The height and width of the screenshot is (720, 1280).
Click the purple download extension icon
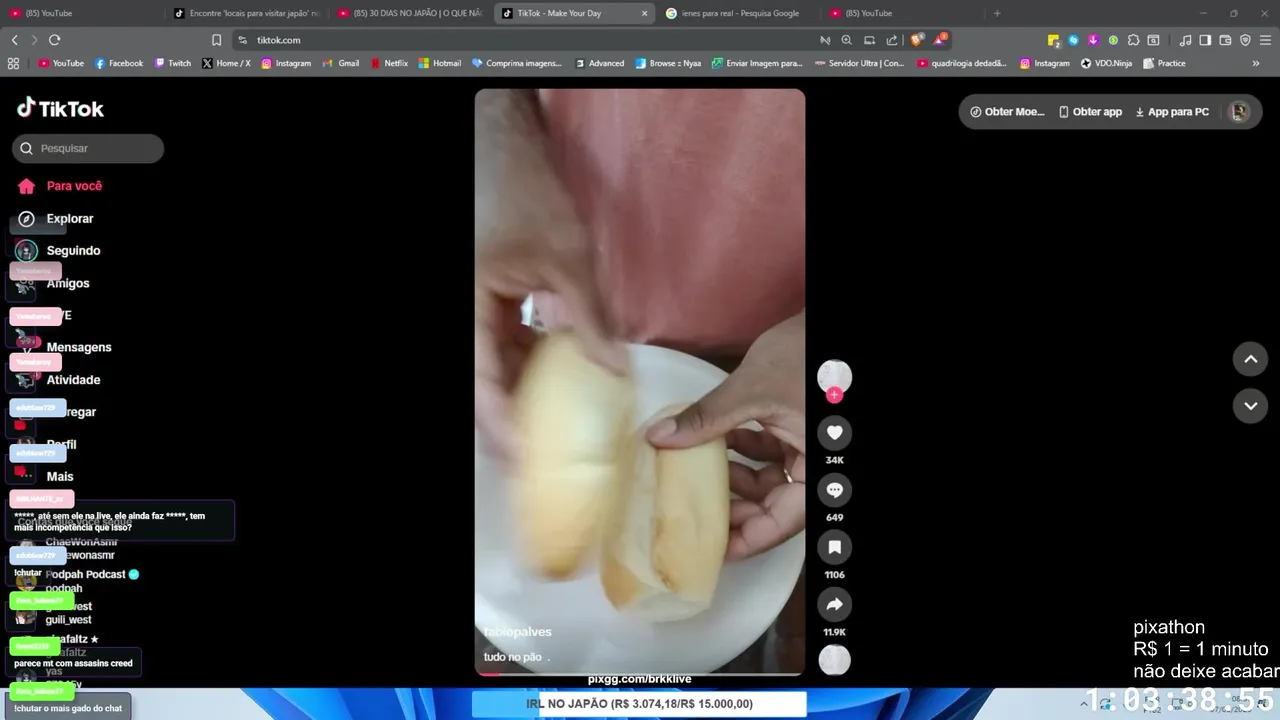pos(1093,40)
